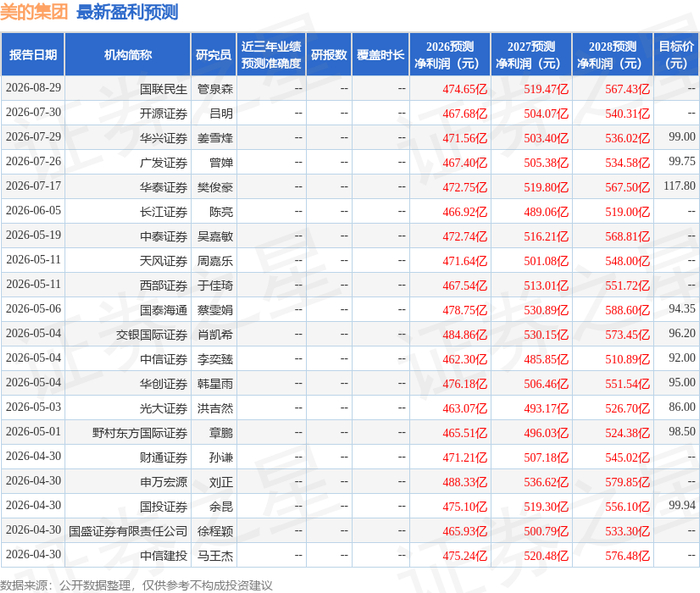Select the 覆盖时长 column header
Viewport: 700px width, 593px height.
click(x=380, y=54)
